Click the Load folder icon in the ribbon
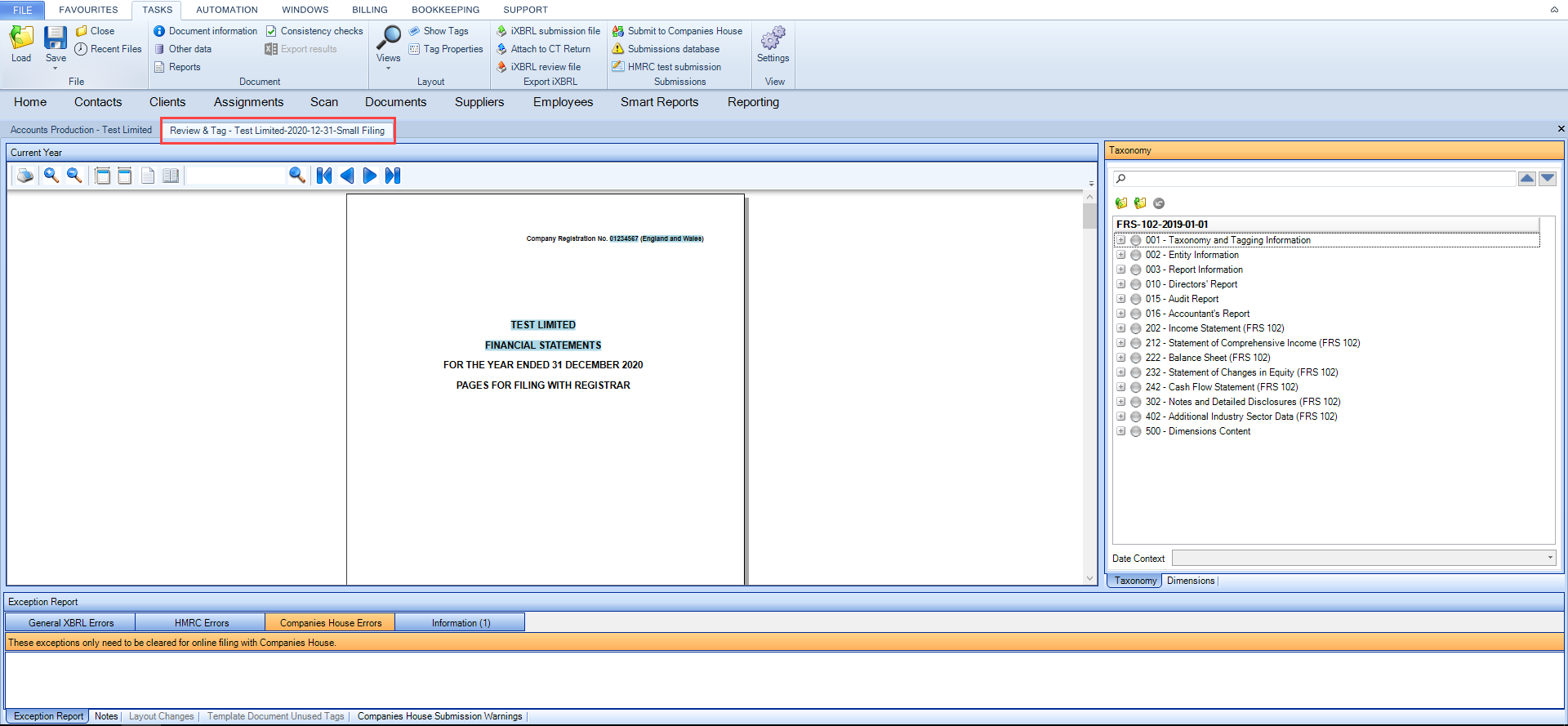This screenshot has height=726, width=1568. pos(21,38)
